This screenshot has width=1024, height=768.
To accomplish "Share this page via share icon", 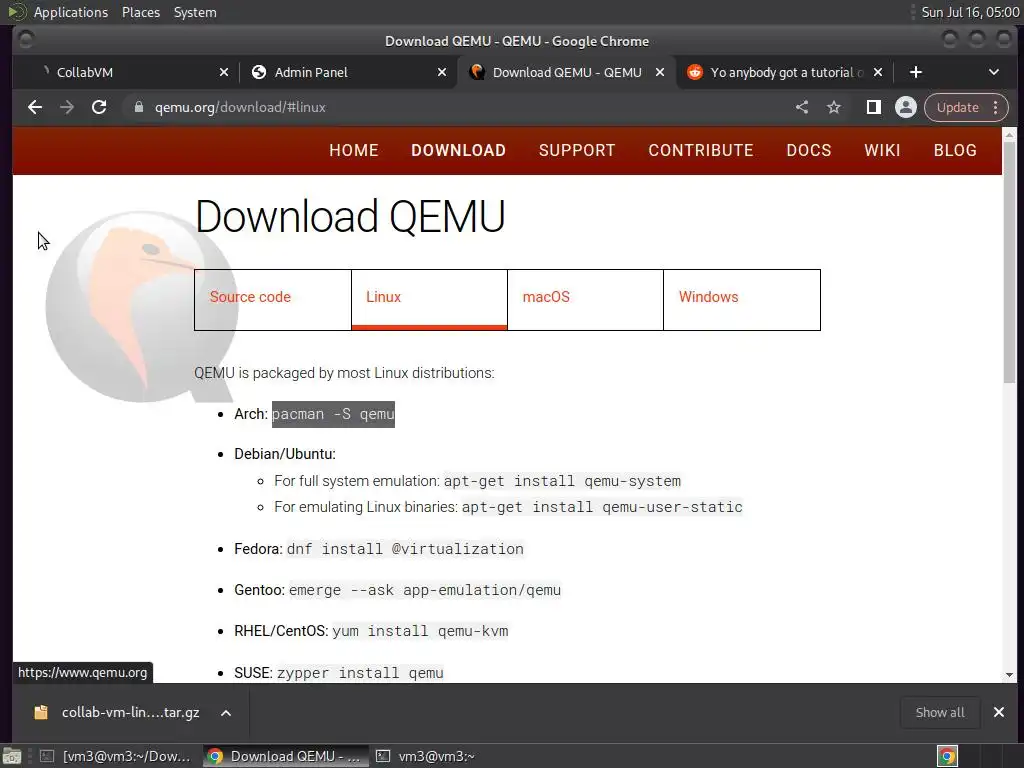I will 802,107.
